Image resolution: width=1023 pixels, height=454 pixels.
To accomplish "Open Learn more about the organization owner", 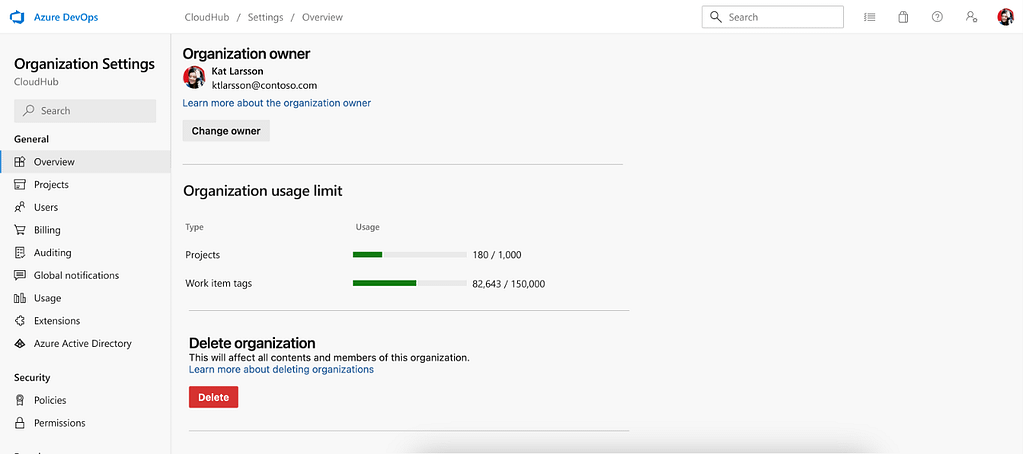I will tap(276, 103).
